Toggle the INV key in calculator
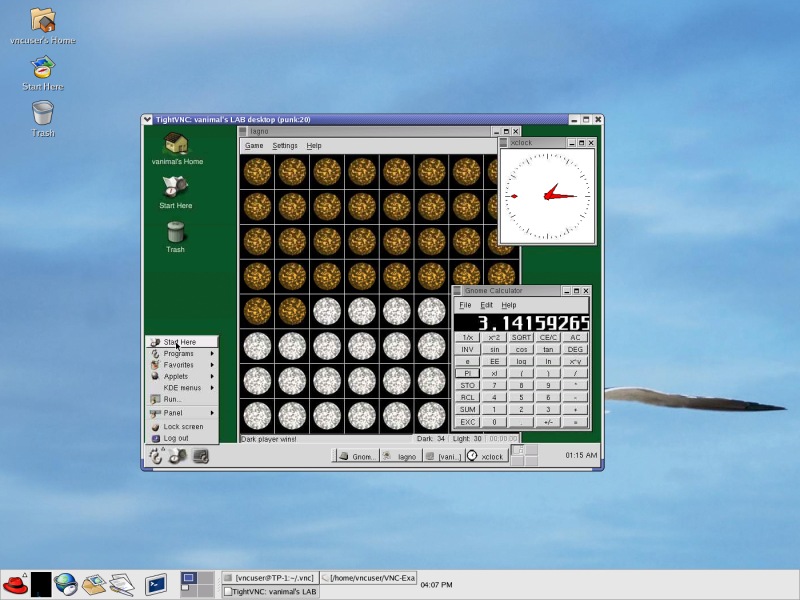This screenshot has width=800, height=600. pos(467,349)
